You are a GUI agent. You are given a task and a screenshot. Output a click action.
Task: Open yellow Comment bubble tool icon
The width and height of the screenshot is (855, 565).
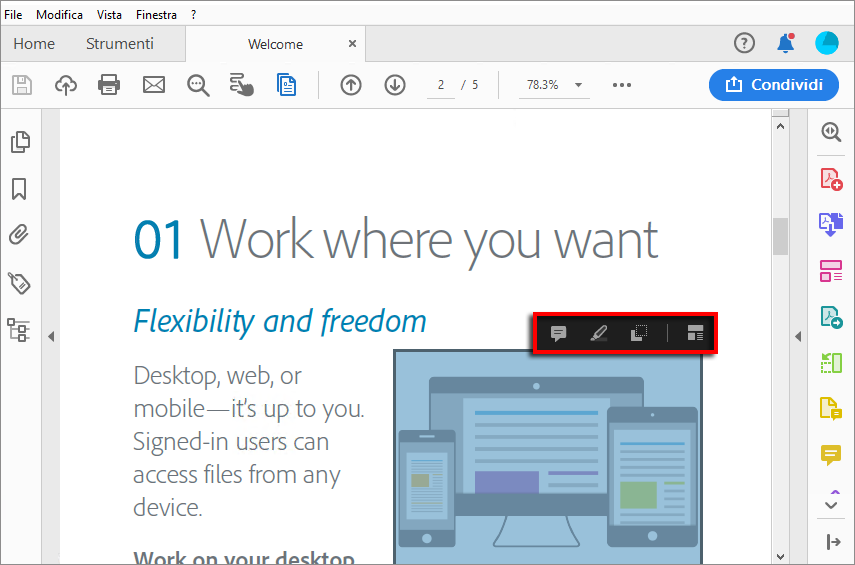[x=831, y=454]
